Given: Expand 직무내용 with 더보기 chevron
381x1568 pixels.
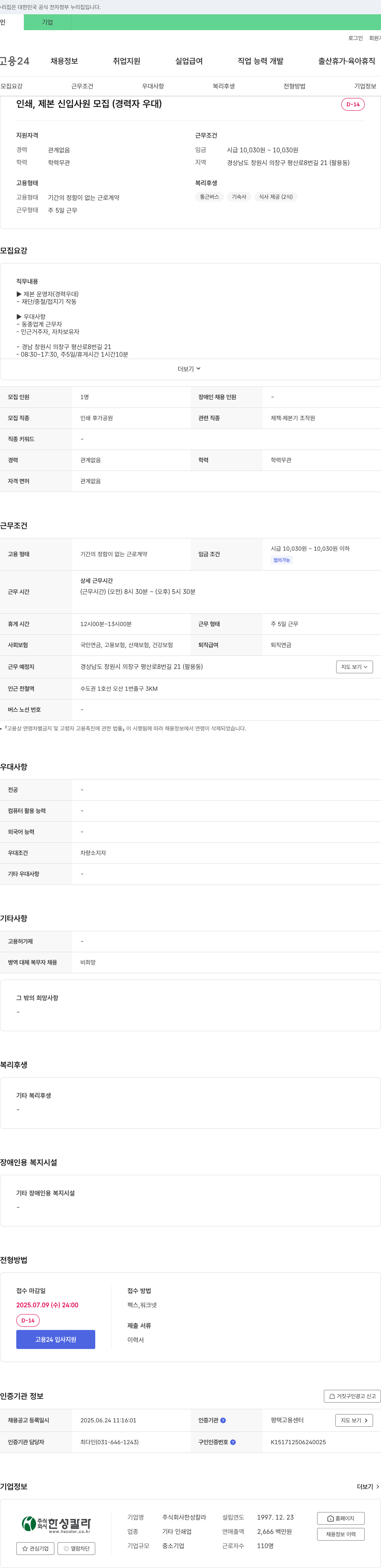Looking at the screenshot, I should (x=189, y=369).
